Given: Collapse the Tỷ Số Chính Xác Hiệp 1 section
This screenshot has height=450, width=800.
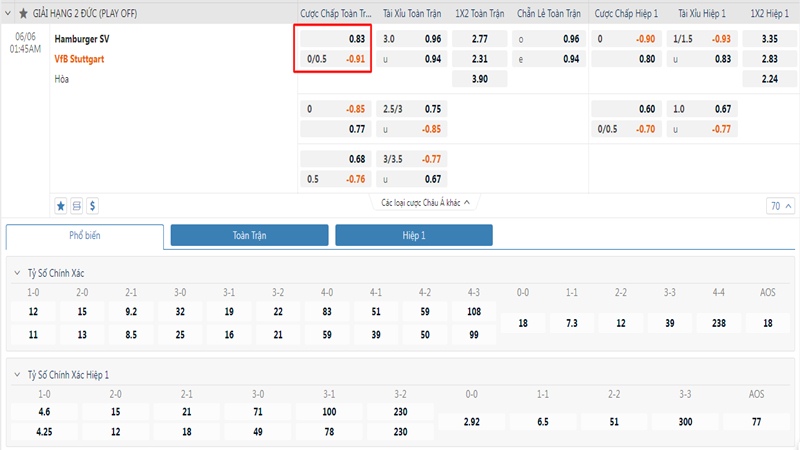Looking at the screenshot, I should click(17, 374).
